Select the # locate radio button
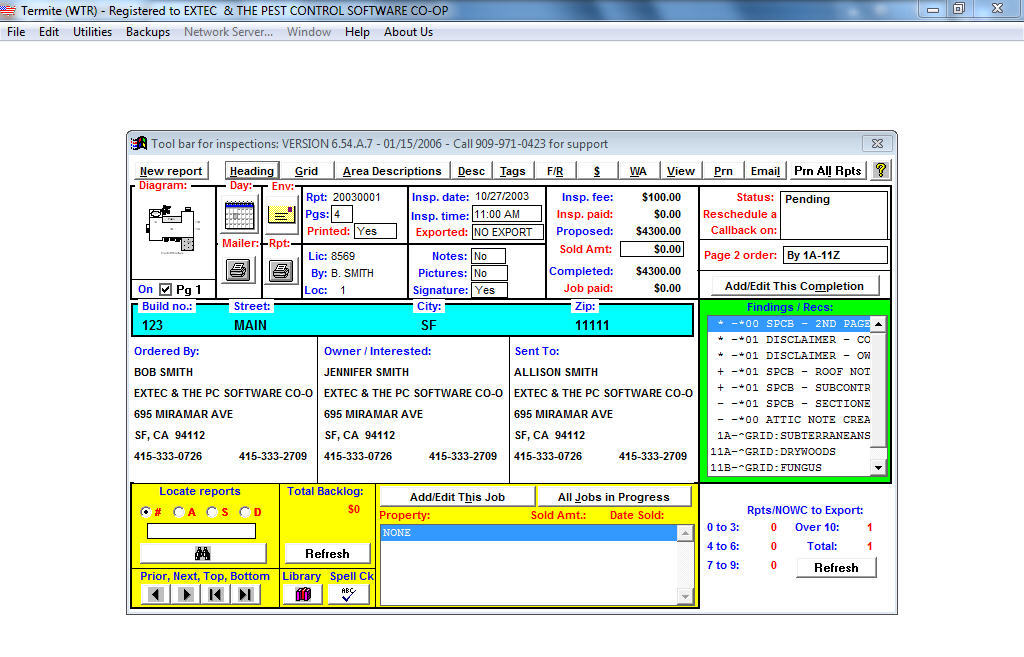 (146, 512)
